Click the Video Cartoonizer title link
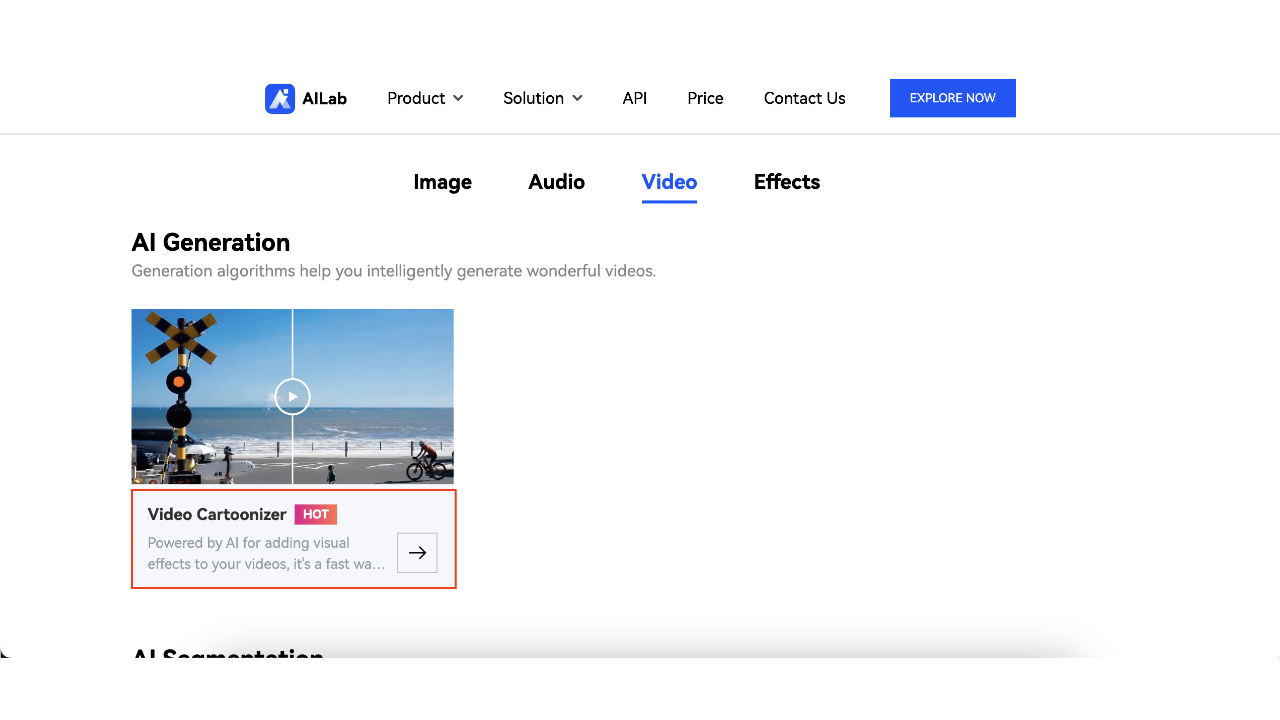 coord(216,514)
